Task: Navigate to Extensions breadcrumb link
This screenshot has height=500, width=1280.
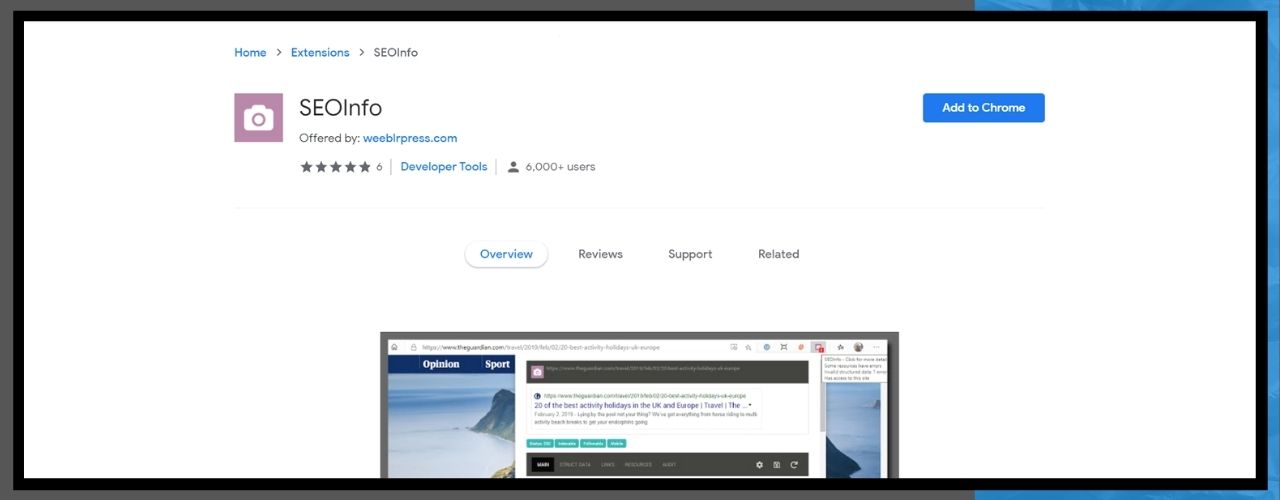Action: click(x=320, y=52)
